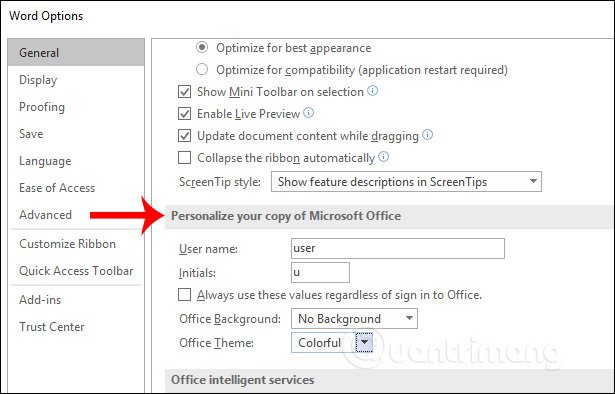Click the Initials text field
Screen dimensions: 615x394
pos(320,272)
